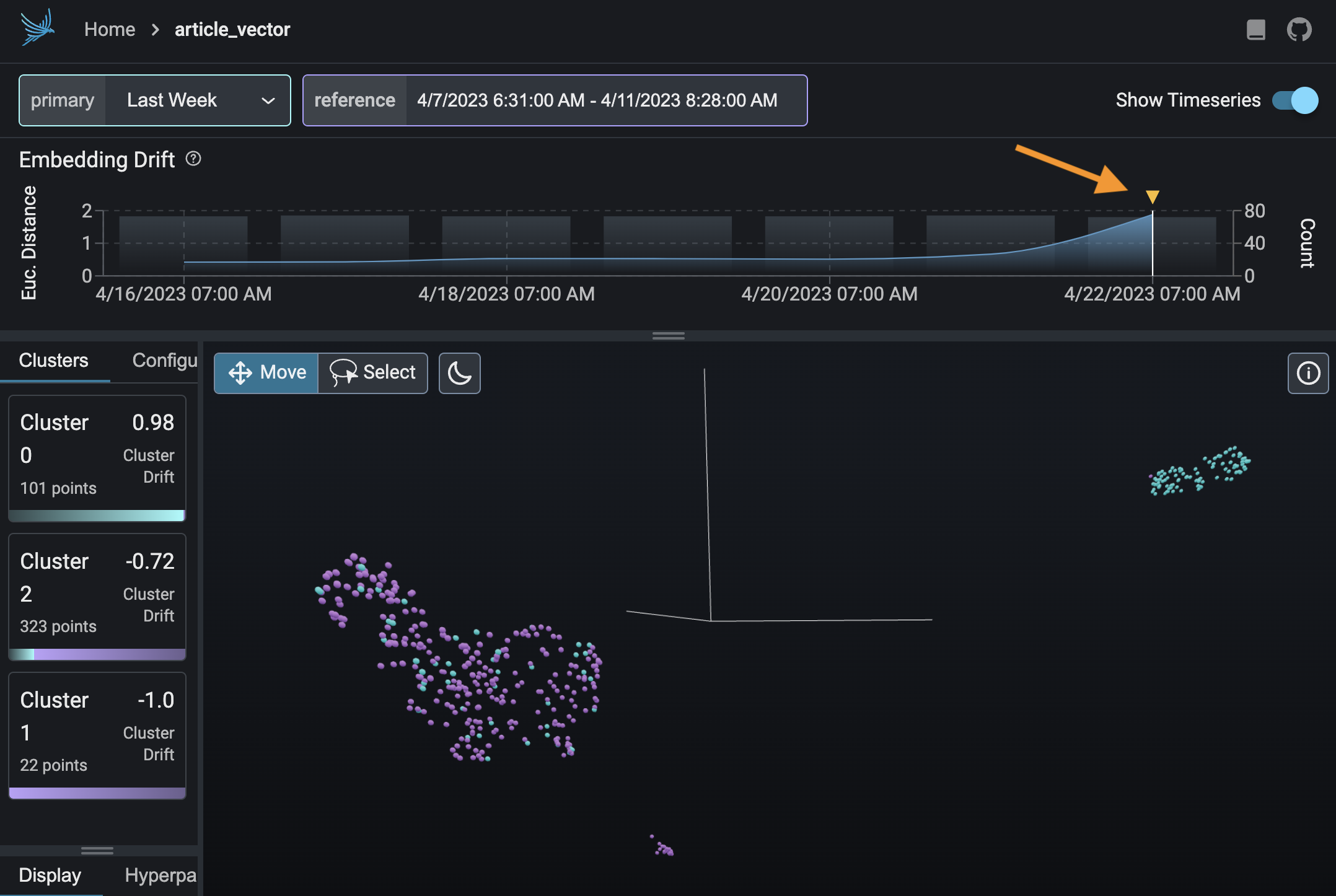1336x896 pixels.
Task: Click the Embedding Drift help icon
Action: (193, 159)
